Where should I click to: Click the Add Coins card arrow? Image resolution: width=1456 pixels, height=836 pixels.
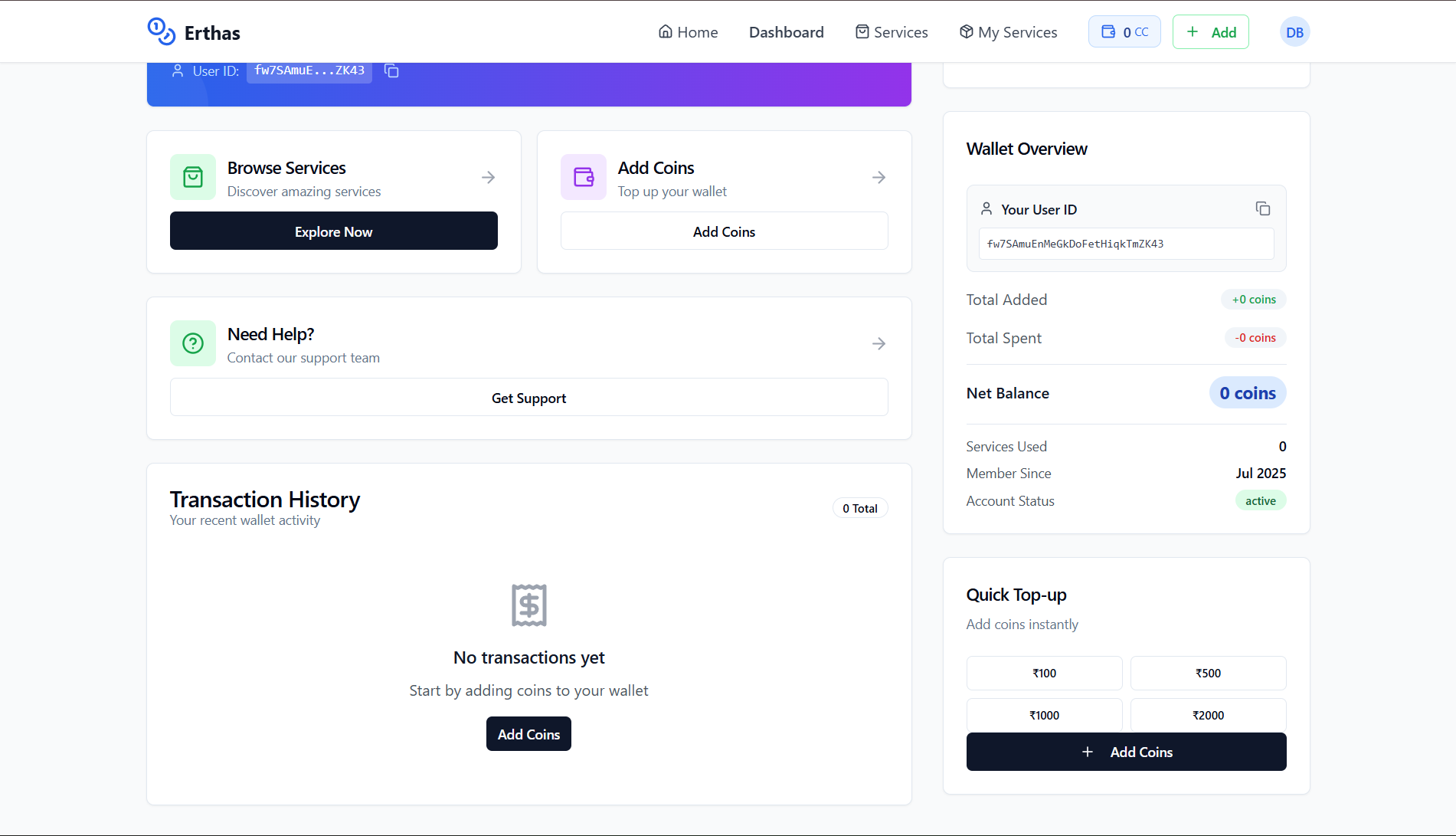tap(879, 177)
